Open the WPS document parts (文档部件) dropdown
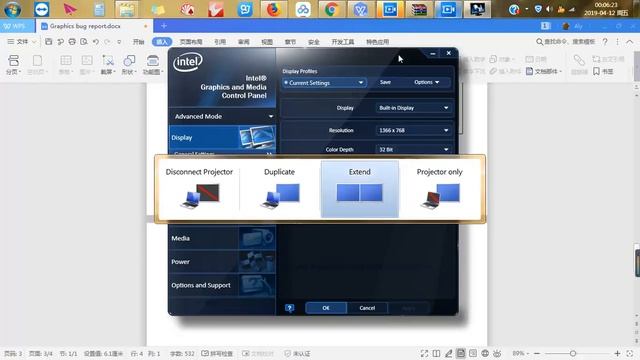 tap(544, 71)
